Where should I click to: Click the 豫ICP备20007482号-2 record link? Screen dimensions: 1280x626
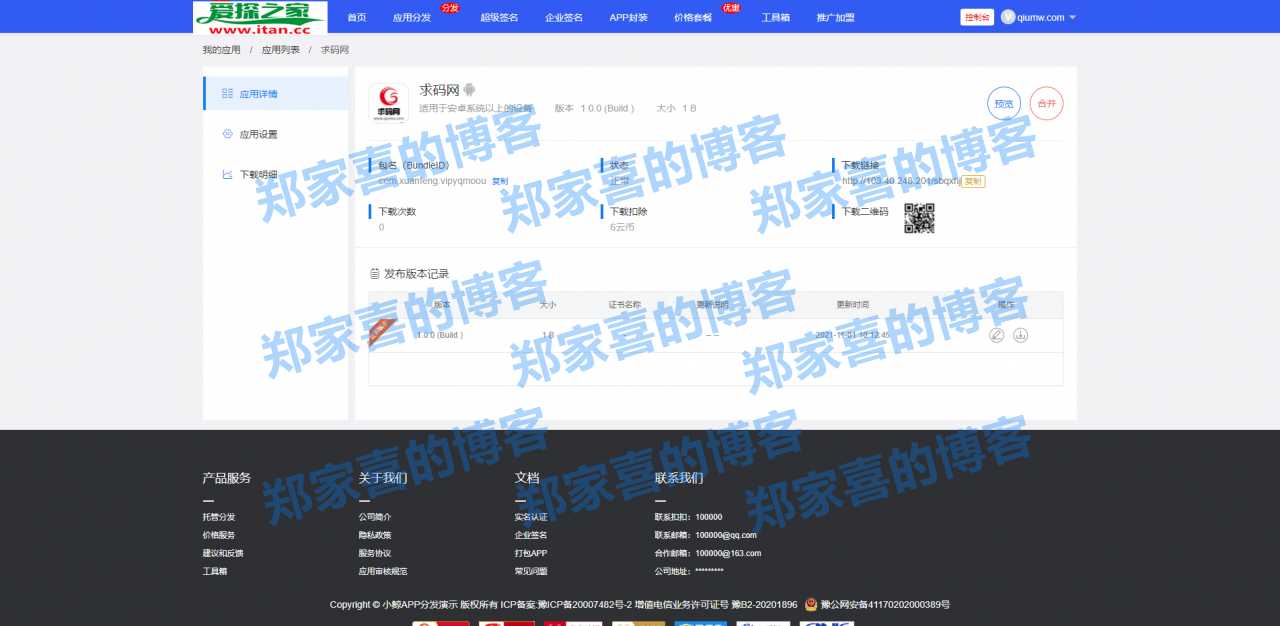pyautogui.click(x=585, y=605)
